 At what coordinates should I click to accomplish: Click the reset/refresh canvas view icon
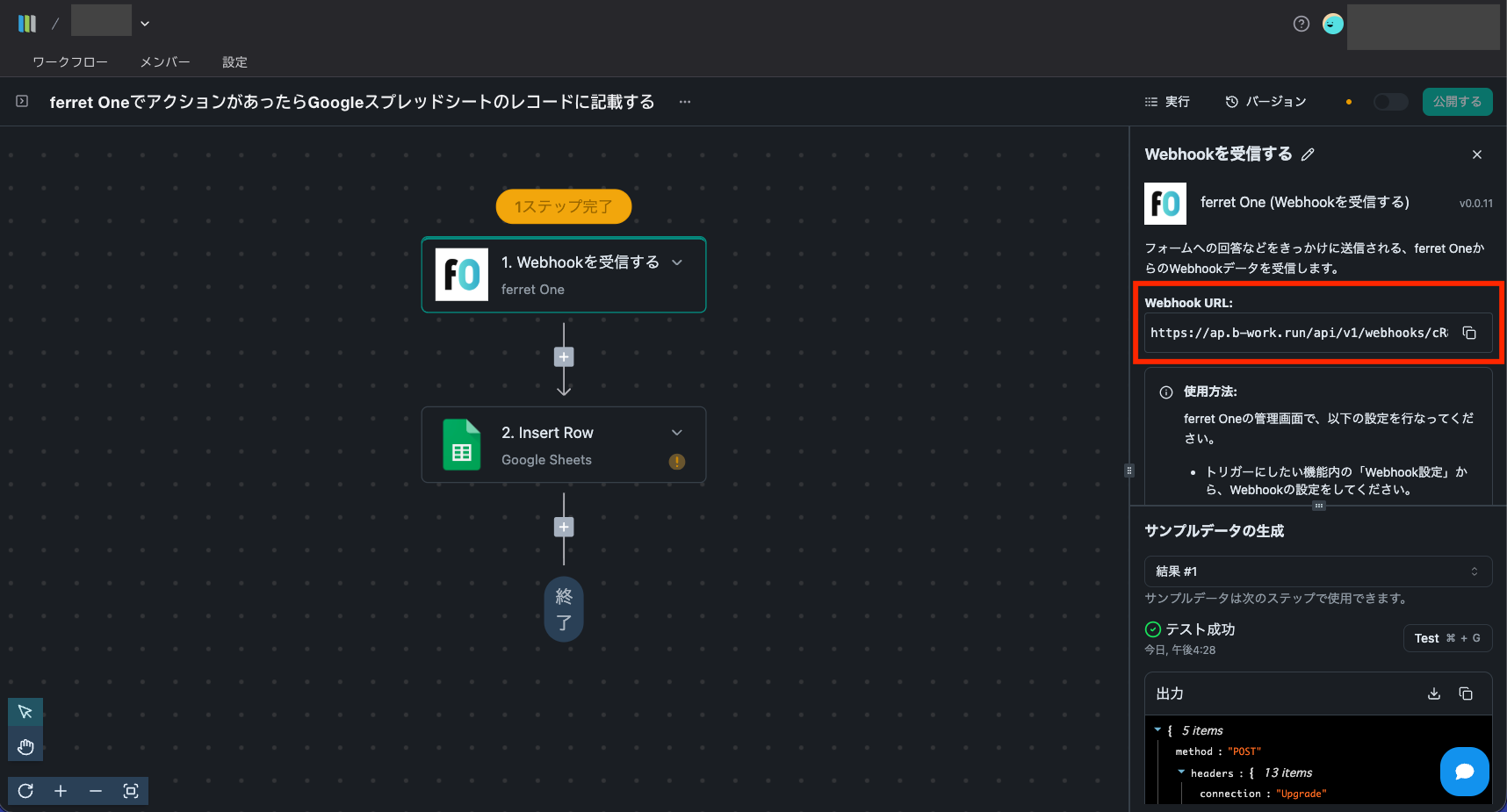pos(25,791)
